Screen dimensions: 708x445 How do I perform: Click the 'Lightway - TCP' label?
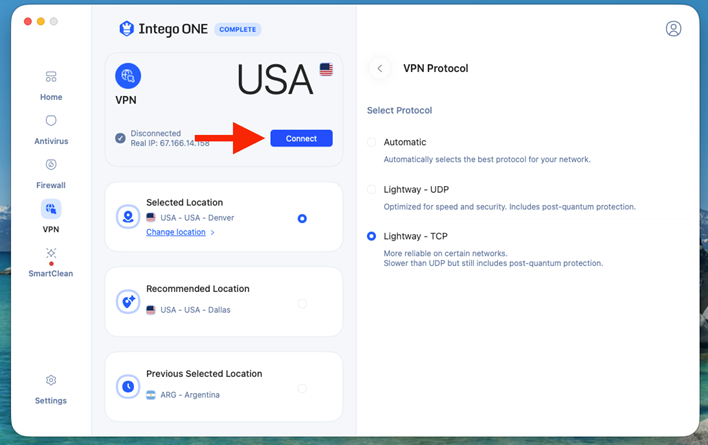click(x=415, y=236)
